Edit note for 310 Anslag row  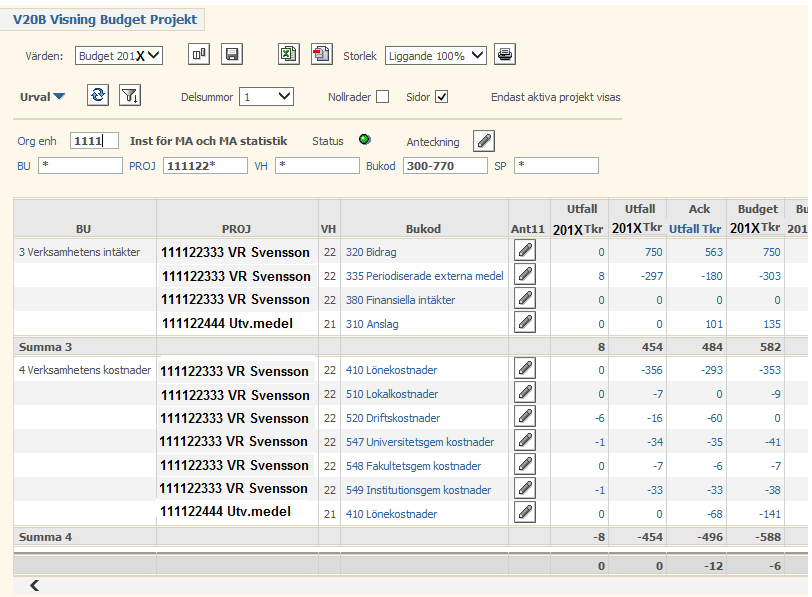(x=525, y=323)
